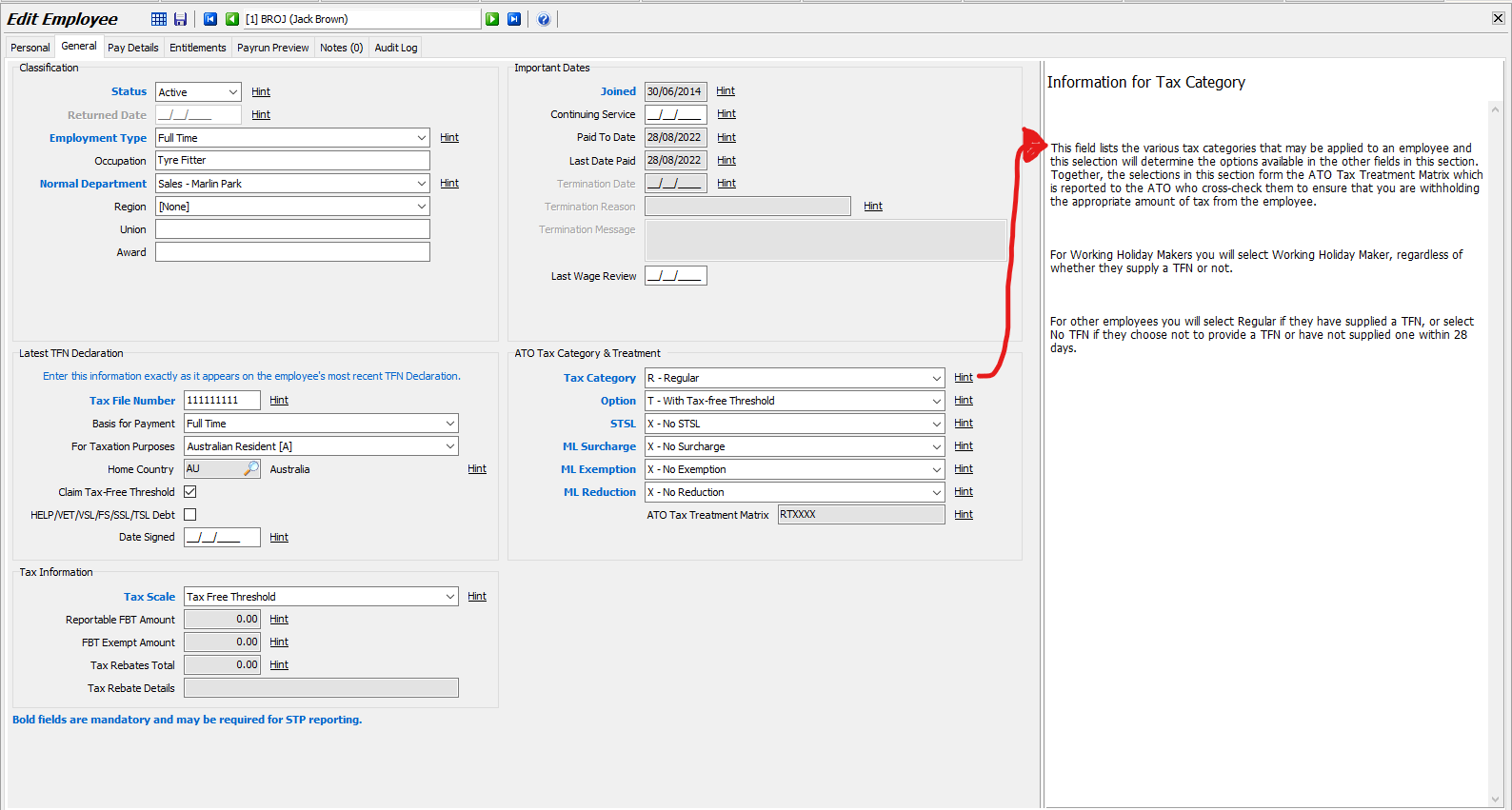Click the Joined date field
1512x810 pixels.
[676, 91]
